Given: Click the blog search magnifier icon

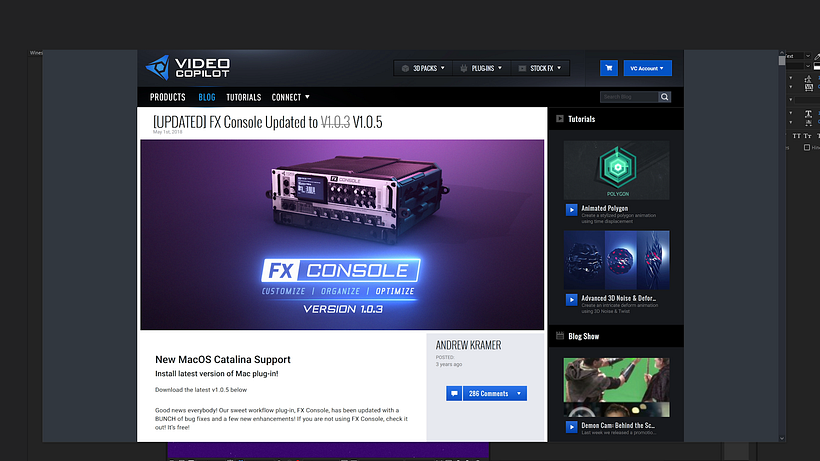Looking at the screenshot, I should coord(664,97).
